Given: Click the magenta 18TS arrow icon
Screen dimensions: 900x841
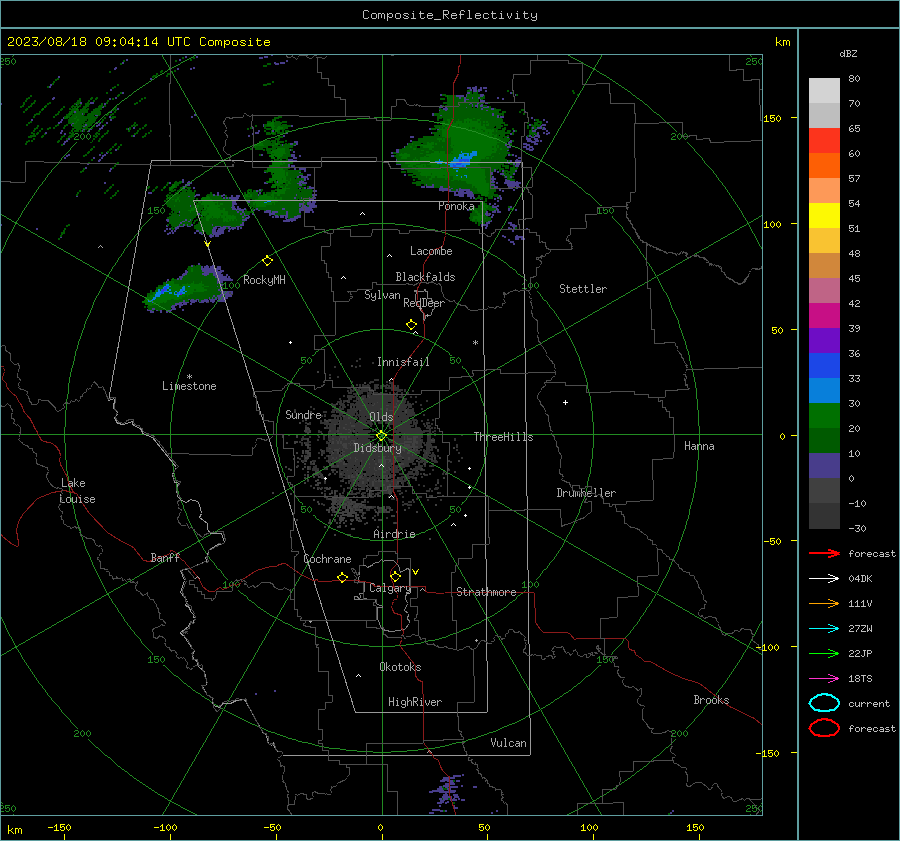Looking at the screenshot, I should coord(824,679).
